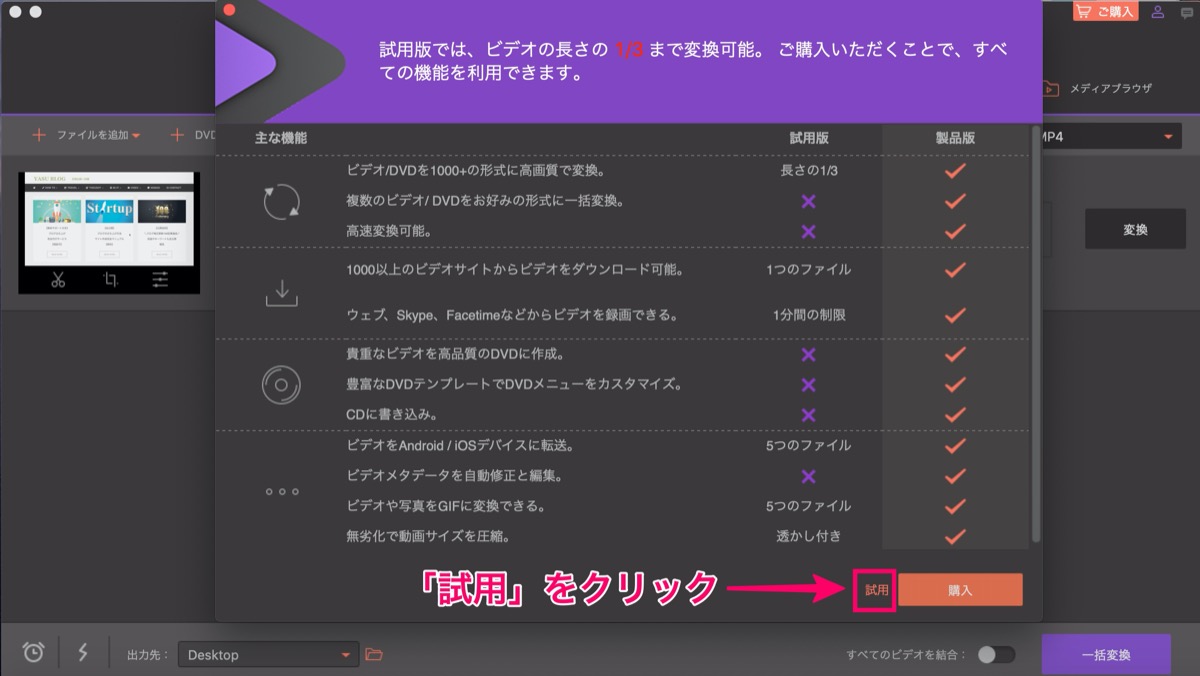Click the lightning high-speed conversion icon

coord(83,652)
